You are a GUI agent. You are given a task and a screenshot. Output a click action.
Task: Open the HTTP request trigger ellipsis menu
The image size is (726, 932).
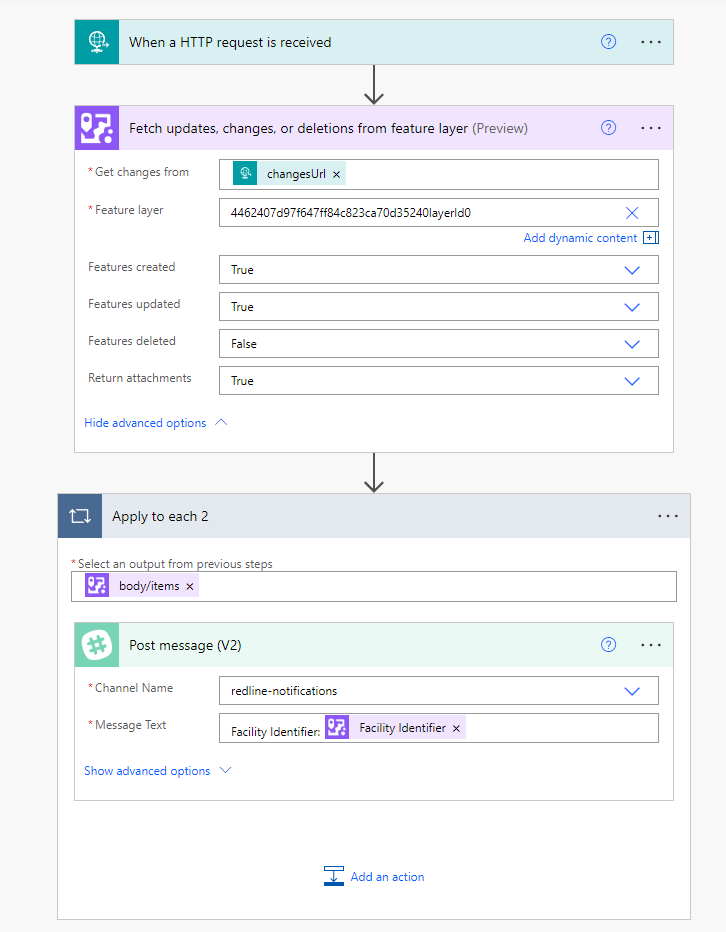[651, 42]
